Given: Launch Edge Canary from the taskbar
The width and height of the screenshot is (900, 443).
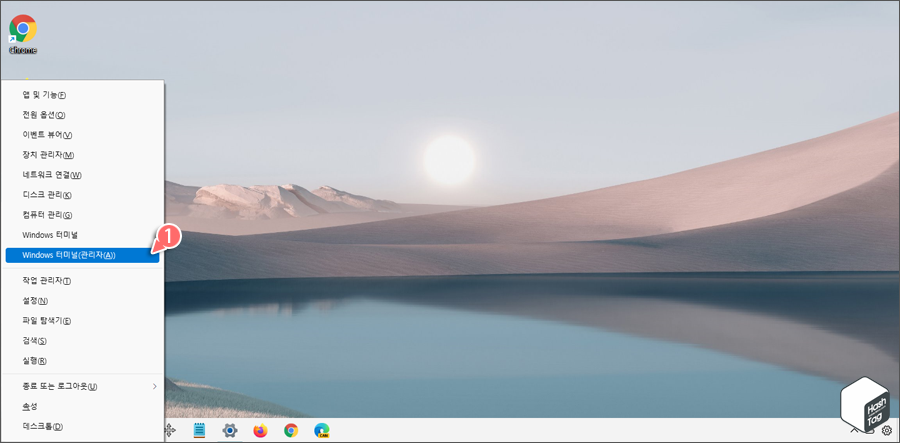Looking at the screenshot, I should pos(321,430).
